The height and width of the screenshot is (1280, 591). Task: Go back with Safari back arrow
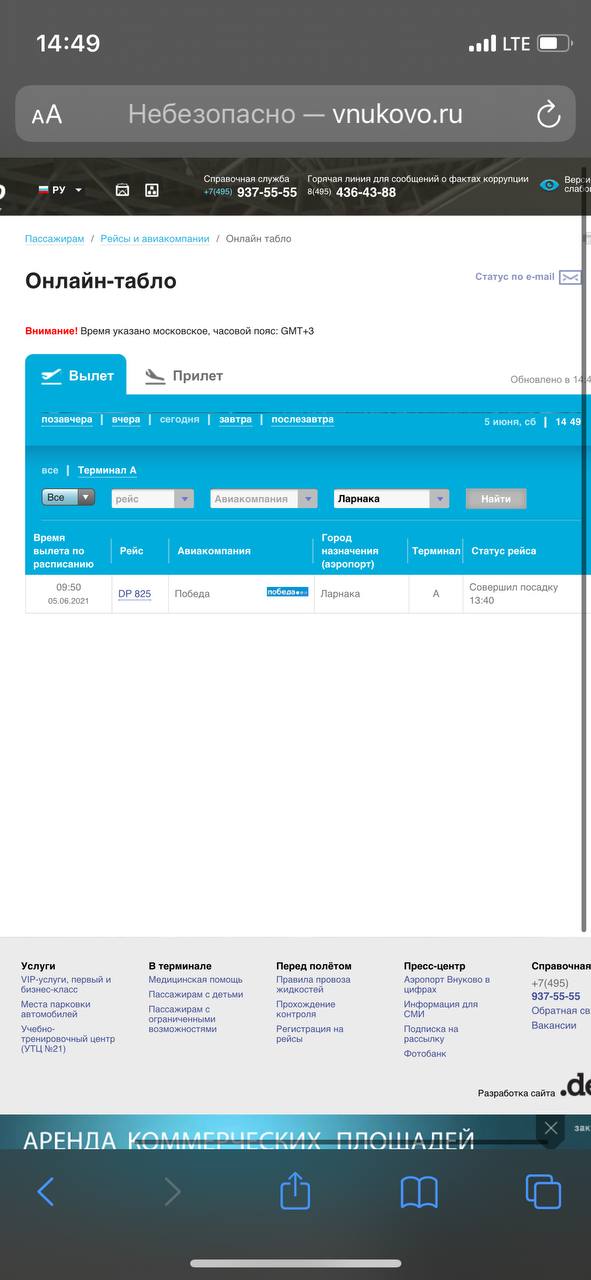pos(45,1191)
